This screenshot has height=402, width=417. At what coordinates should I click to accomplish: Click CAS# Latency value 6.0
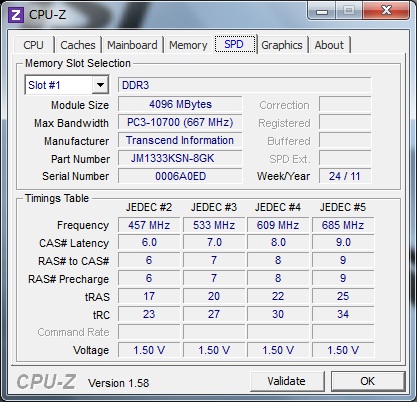pyautogui.click(x=149, y=242)
